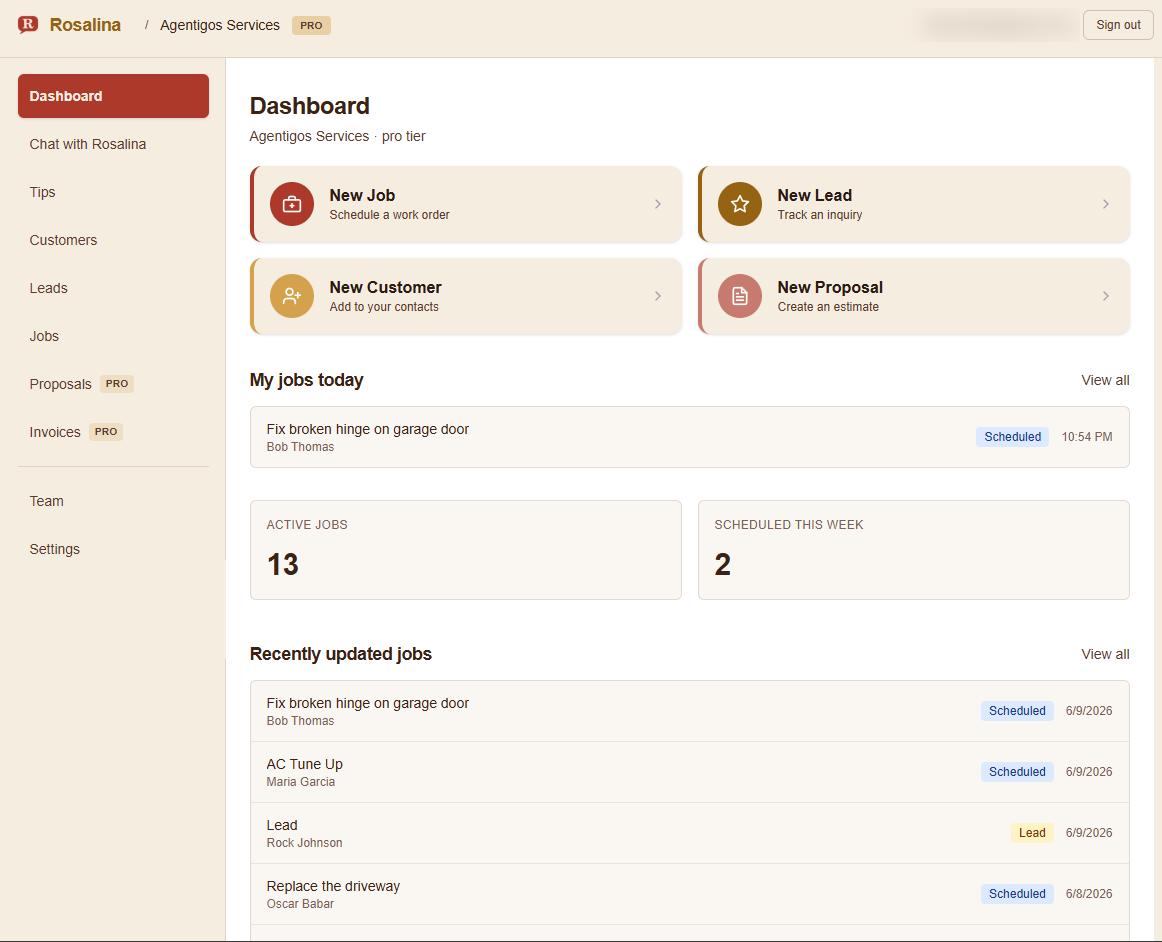Click the Rosalina logo icon
The image size is (1162, 942).
pyautogui.click(x=27, y=24)
